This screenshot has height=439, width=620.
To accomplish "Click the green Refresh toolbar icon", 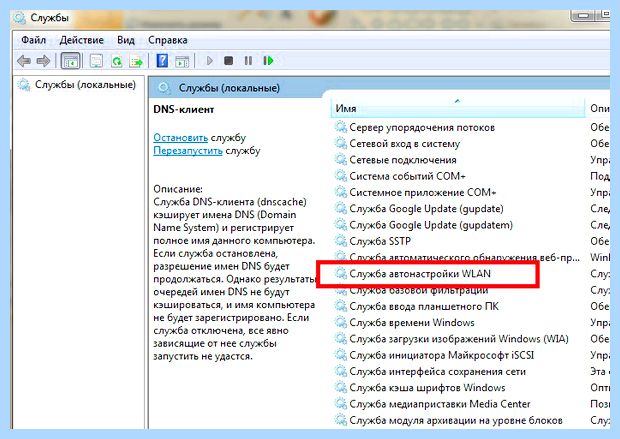I will point(117,61).
